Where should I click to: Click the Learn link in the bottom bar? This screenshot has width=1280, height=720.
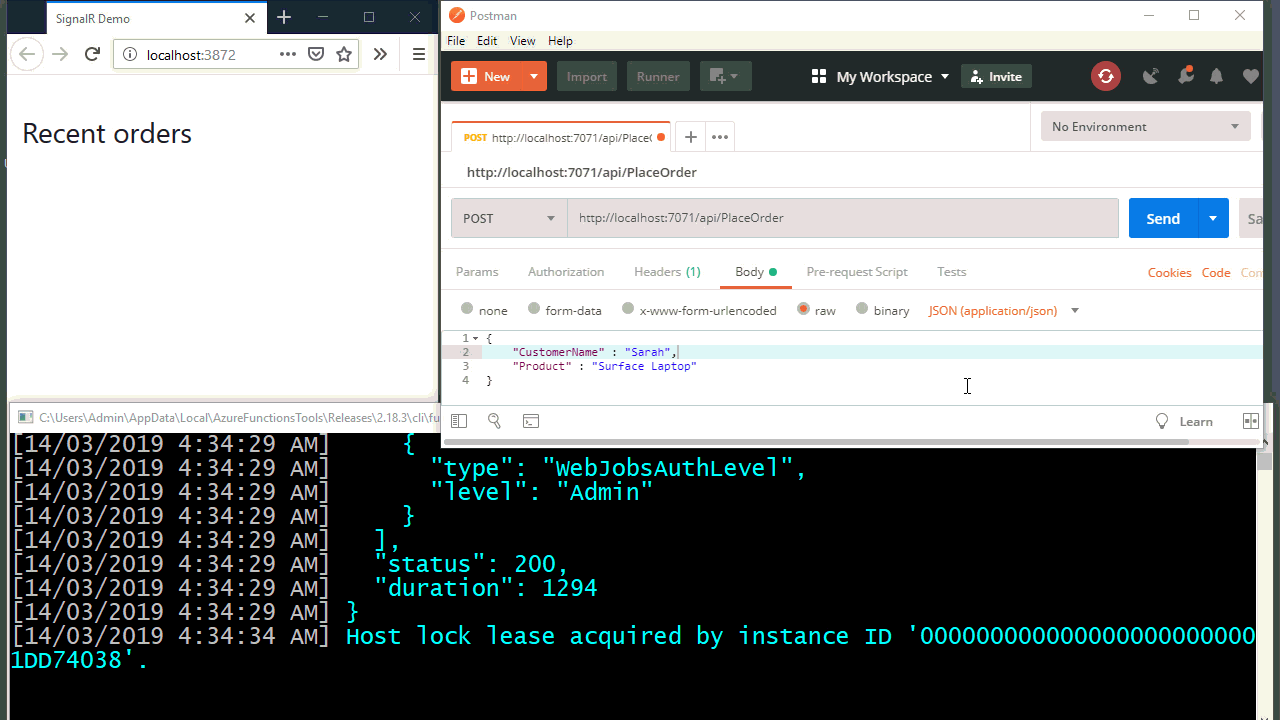click(1196, 420)
